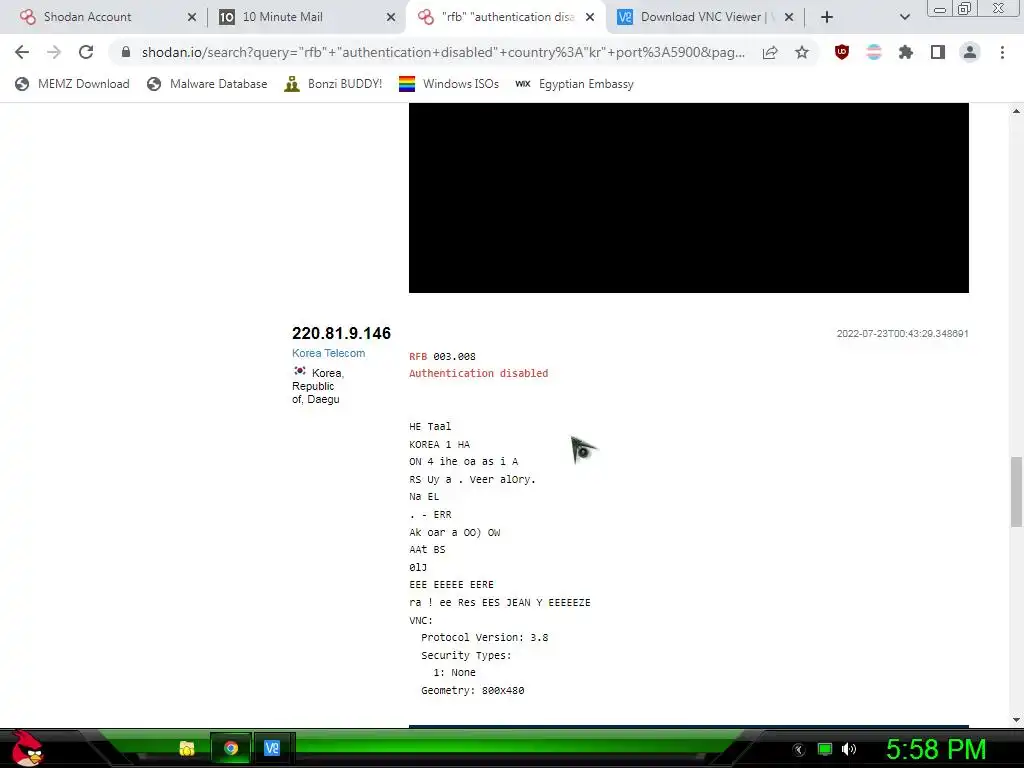Click the browser forward arrow
The height and width of the screenshot is (768, 1024).
(x=54, y=52)
